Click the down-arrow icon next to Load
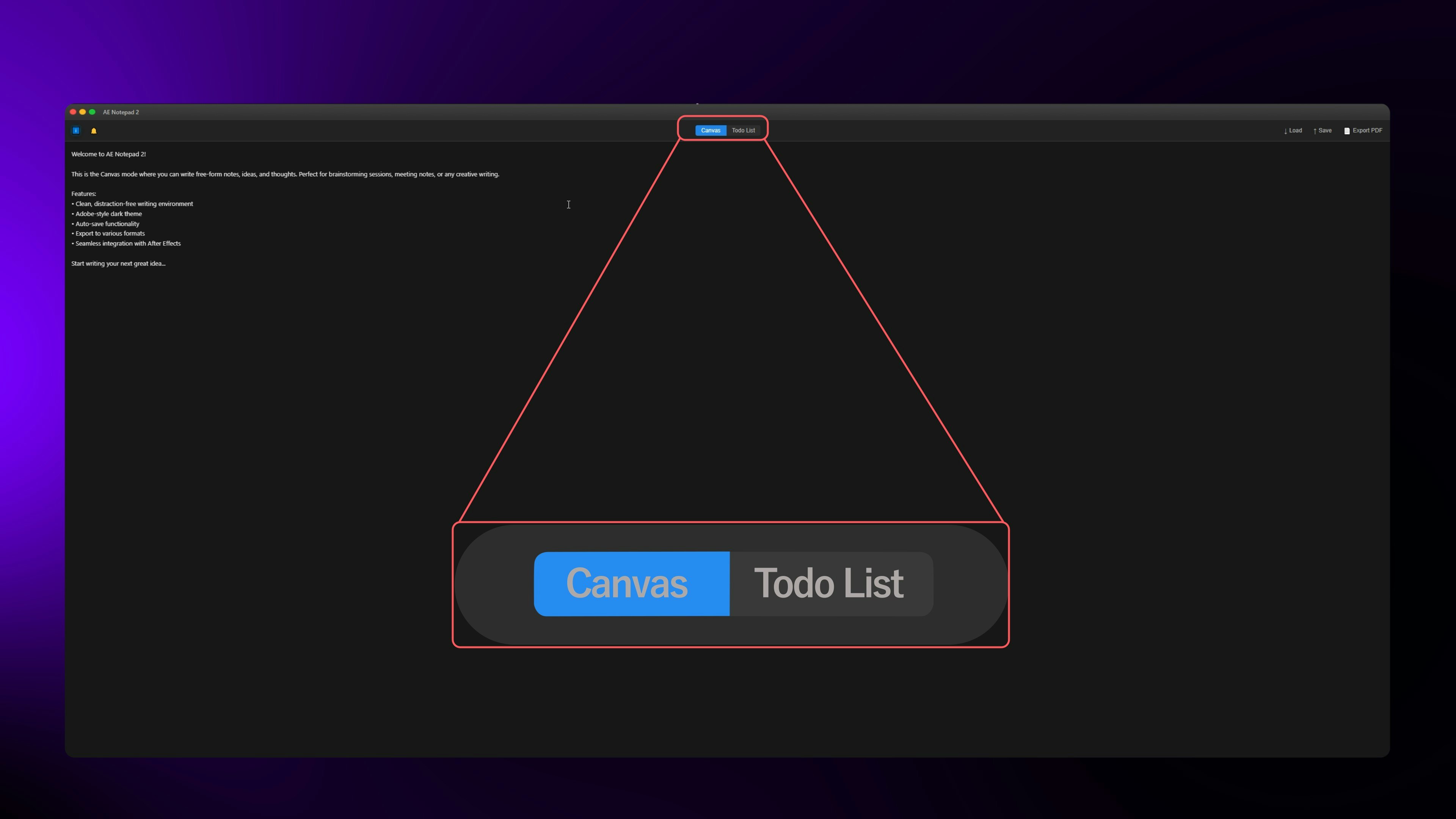Image resolution: width=1456 pixels, height=819 pixels. [1285, 130]
